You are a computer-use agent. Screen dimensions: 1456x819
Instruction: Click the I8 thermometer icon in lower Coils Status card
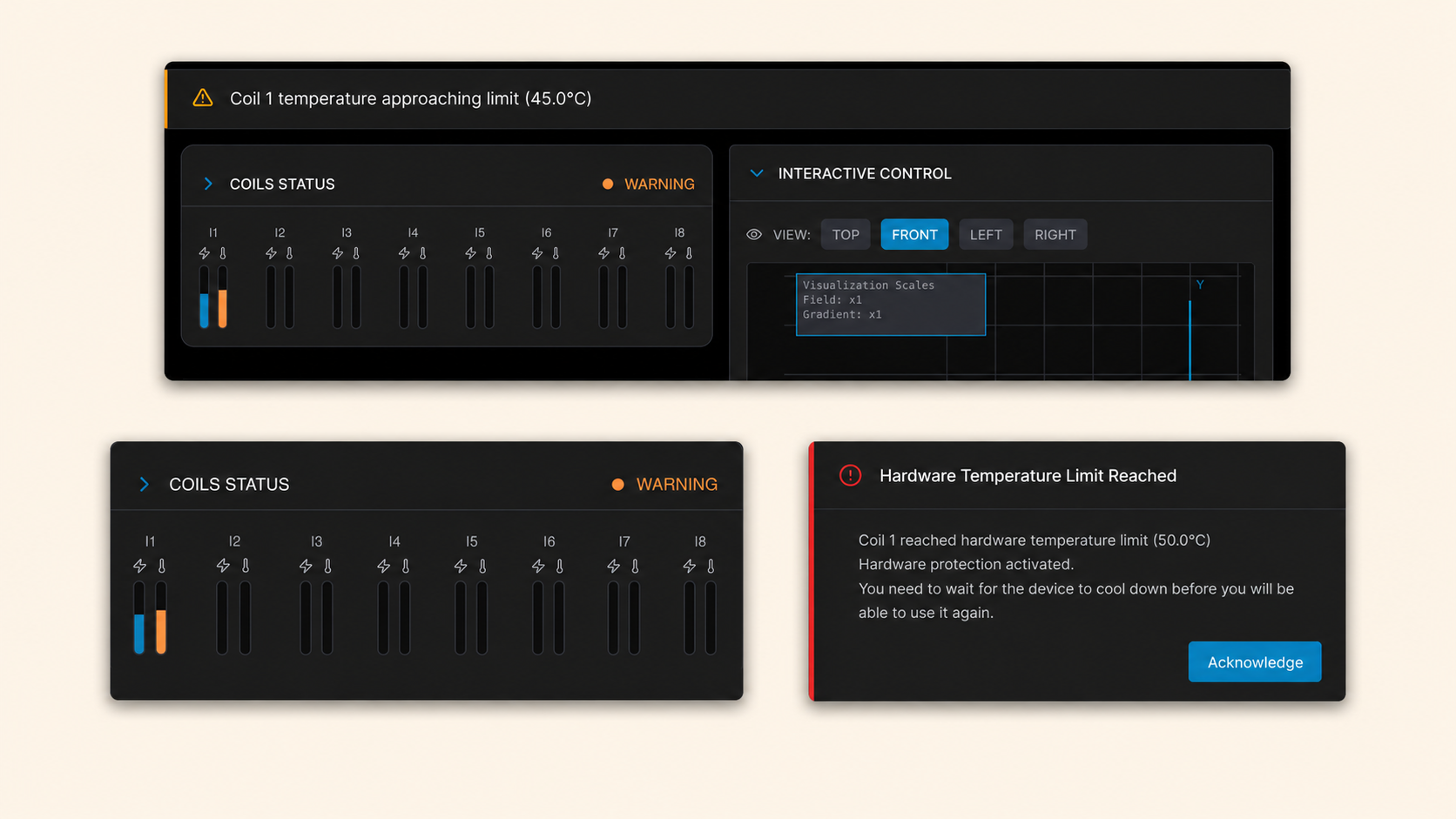click(x=711, y=566)
